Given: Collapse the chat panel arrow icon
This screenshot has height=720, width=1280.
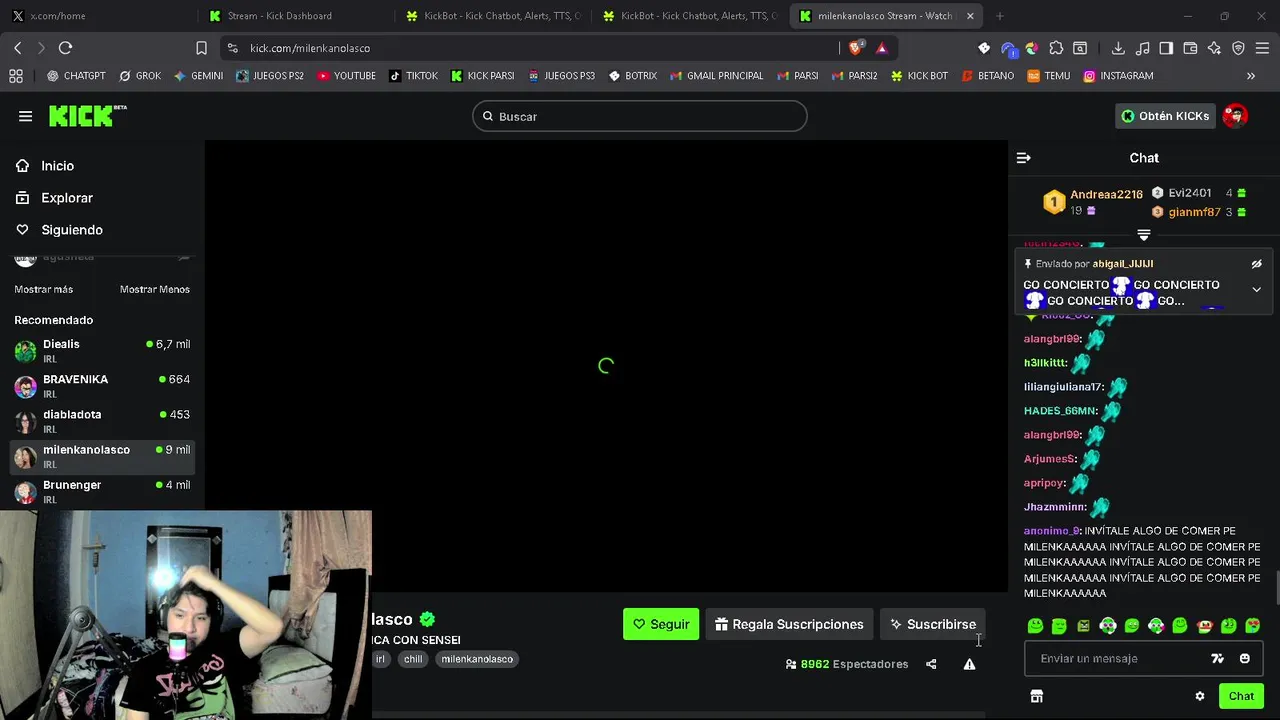Looking at the screenshot, I should [1023, 158].
